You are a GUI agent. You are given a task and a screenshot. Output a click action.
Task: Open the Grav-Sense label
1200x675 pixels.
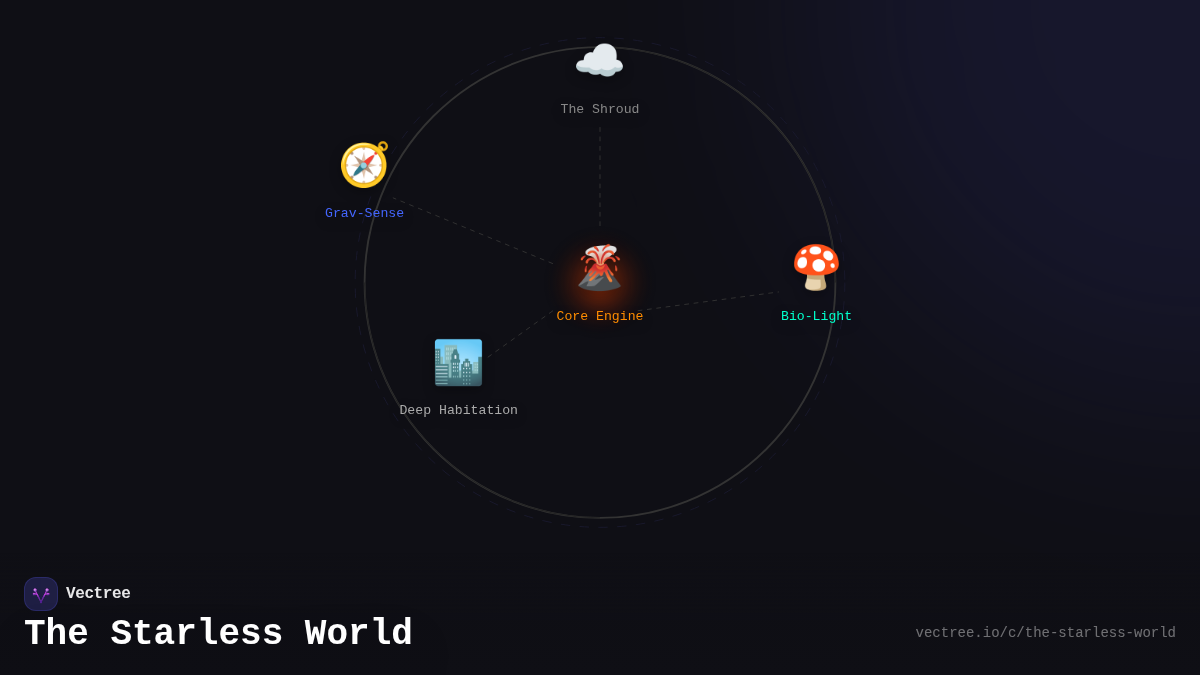point(364,212)
